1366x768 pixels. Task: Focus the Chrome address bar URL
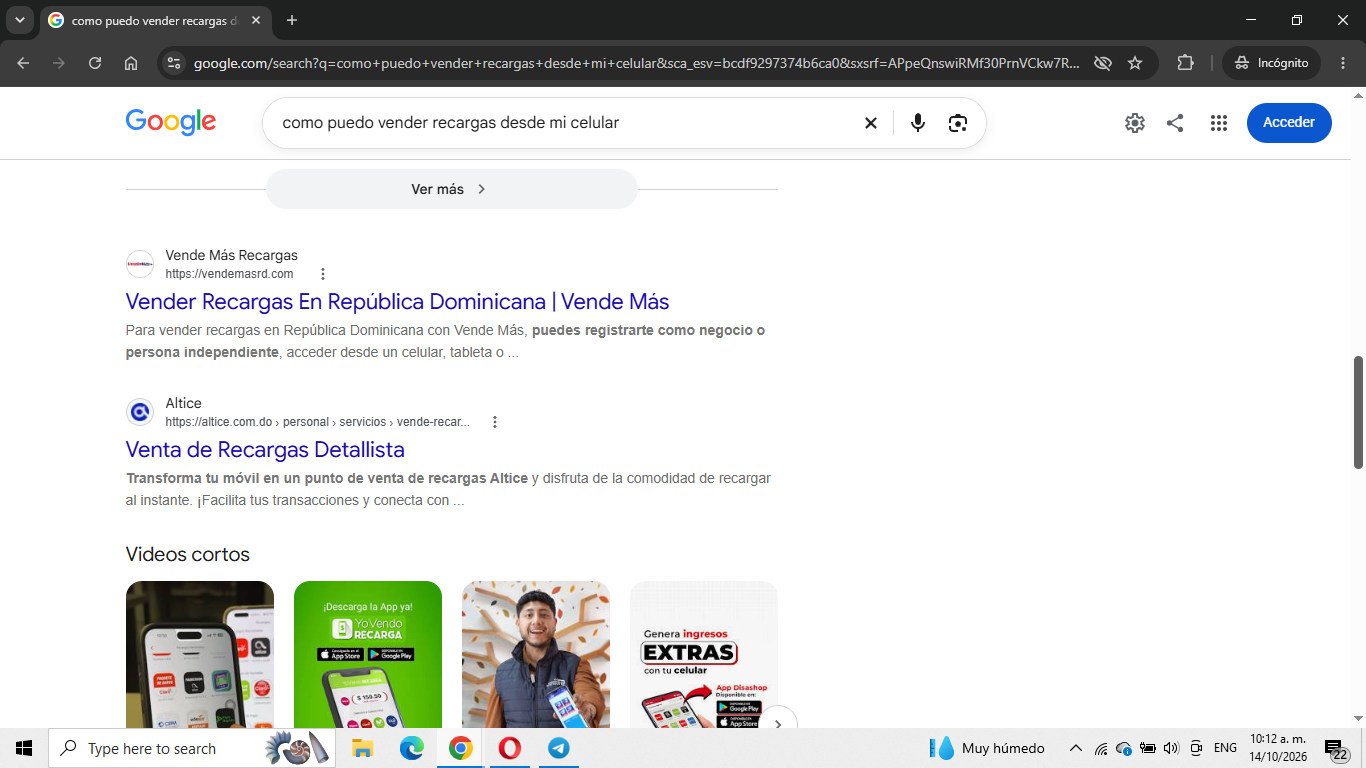637,63
